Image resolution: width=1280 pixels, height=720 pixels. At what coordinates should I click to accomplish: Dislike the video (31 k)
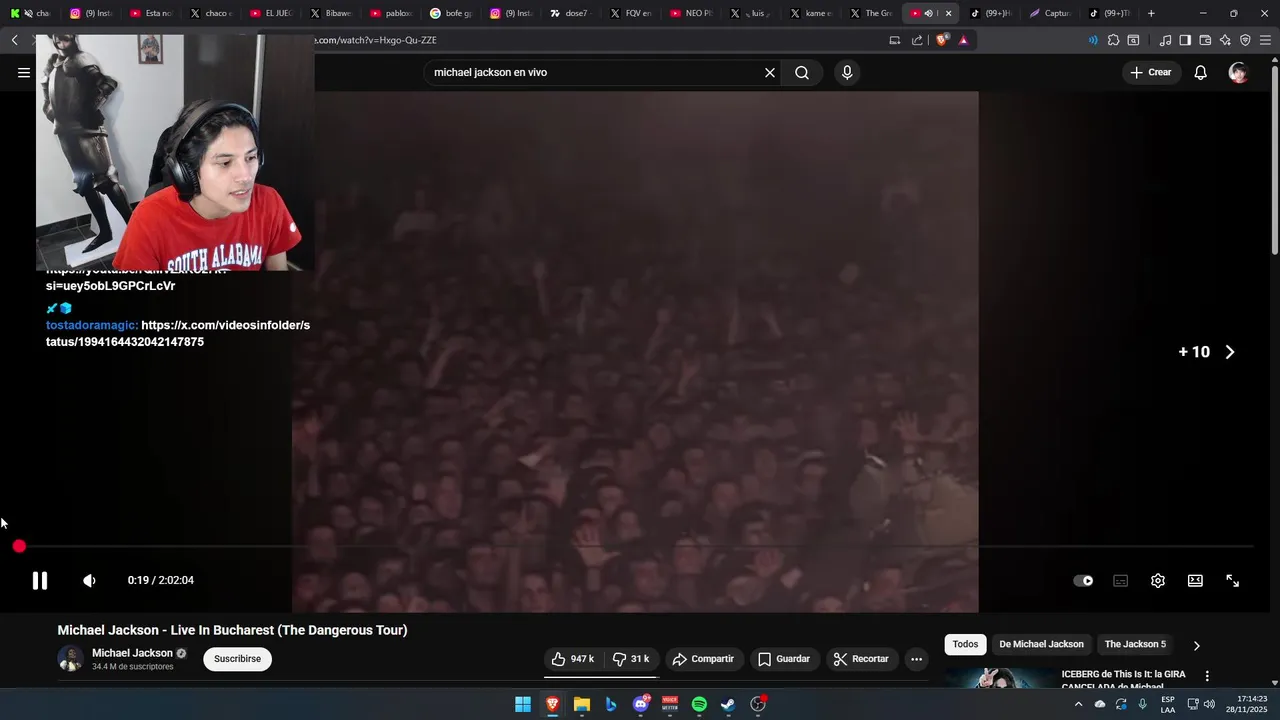[x=631, y=659]
